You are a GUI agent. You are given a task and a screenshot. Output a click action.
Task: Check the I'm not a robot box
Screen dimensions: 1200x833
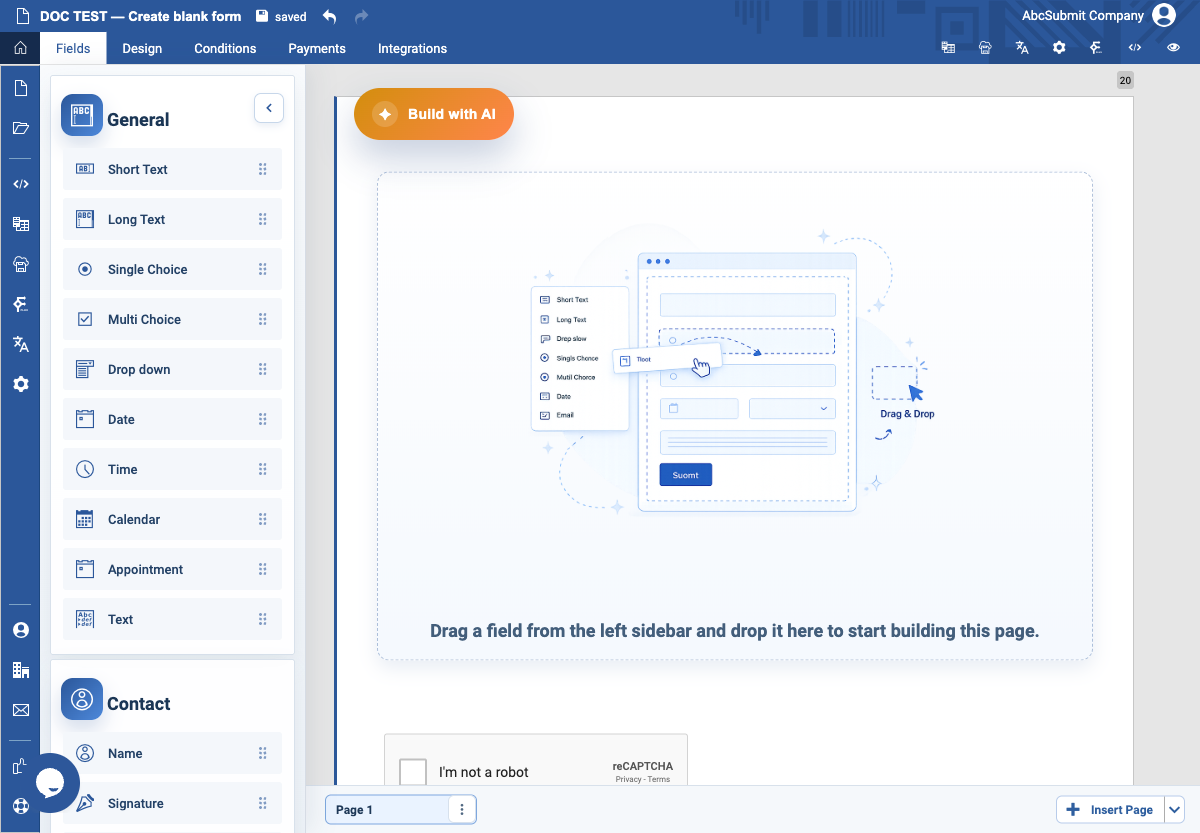click(413, 772)
